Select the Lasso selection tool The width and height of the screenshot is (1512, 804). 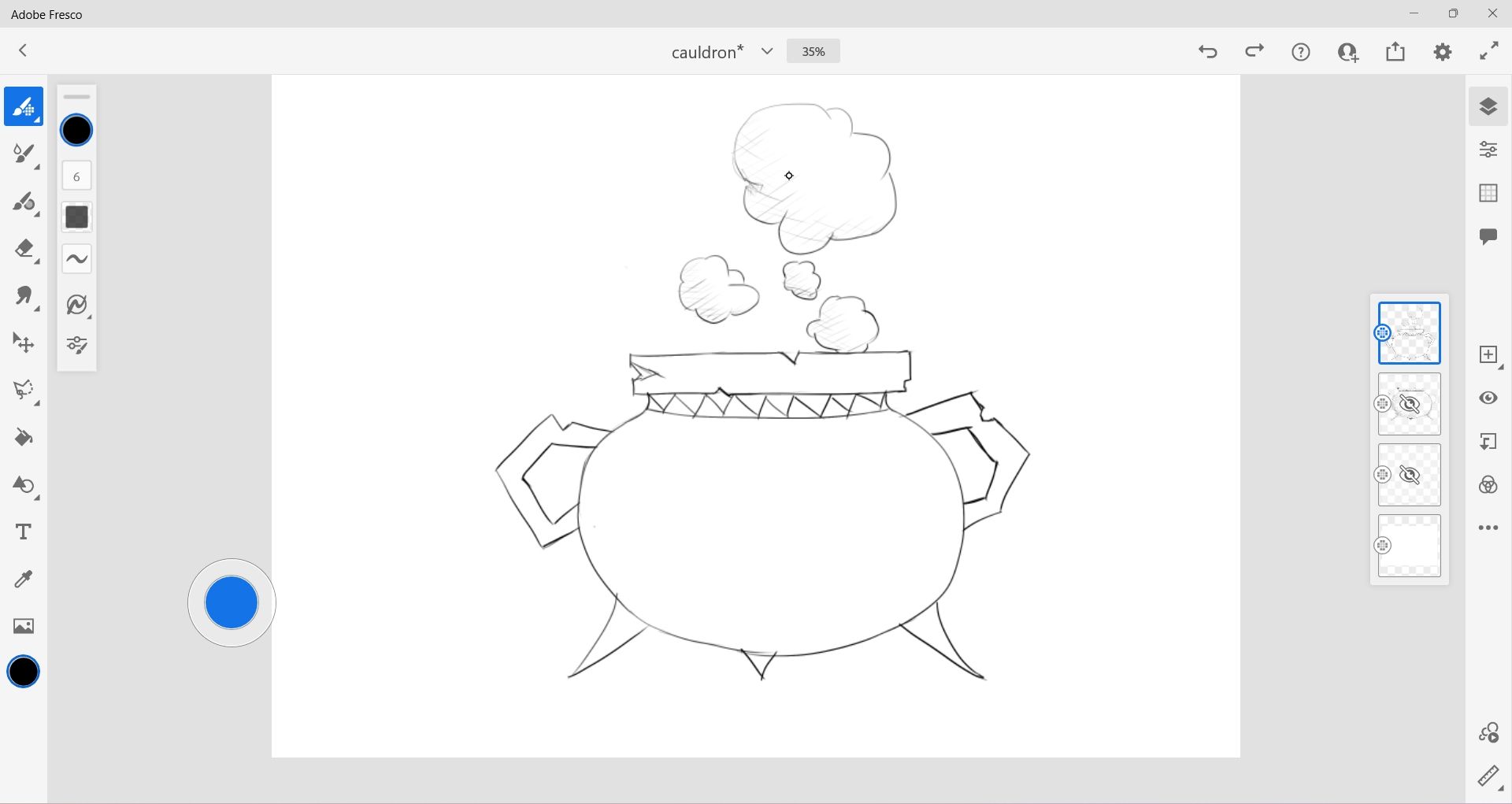click(24, 391)
